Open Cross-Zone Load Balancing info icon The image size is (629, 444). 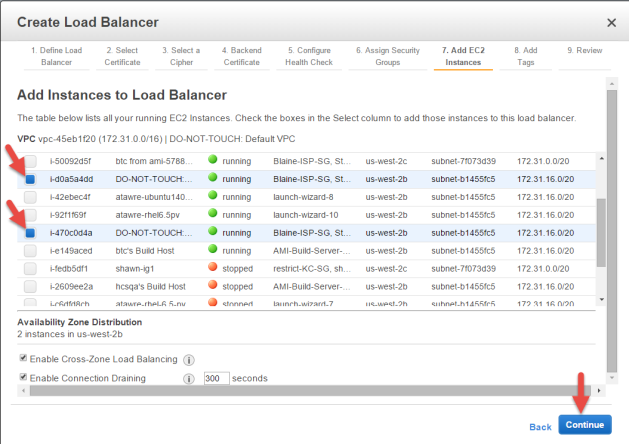(189, 360)
